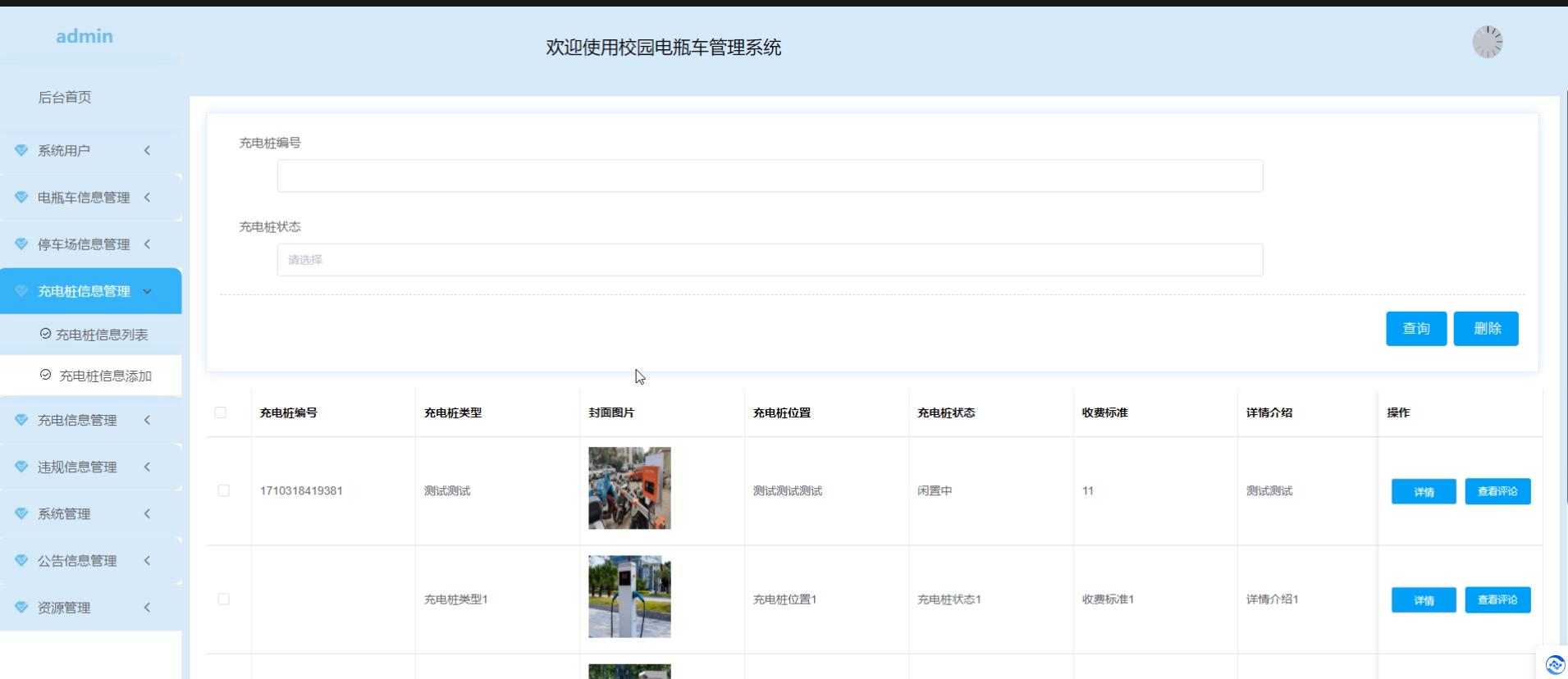This screenshot has width=1568, height=679.
Task: Select the 公告信息管理 menu label
Action: coord(77,561)
